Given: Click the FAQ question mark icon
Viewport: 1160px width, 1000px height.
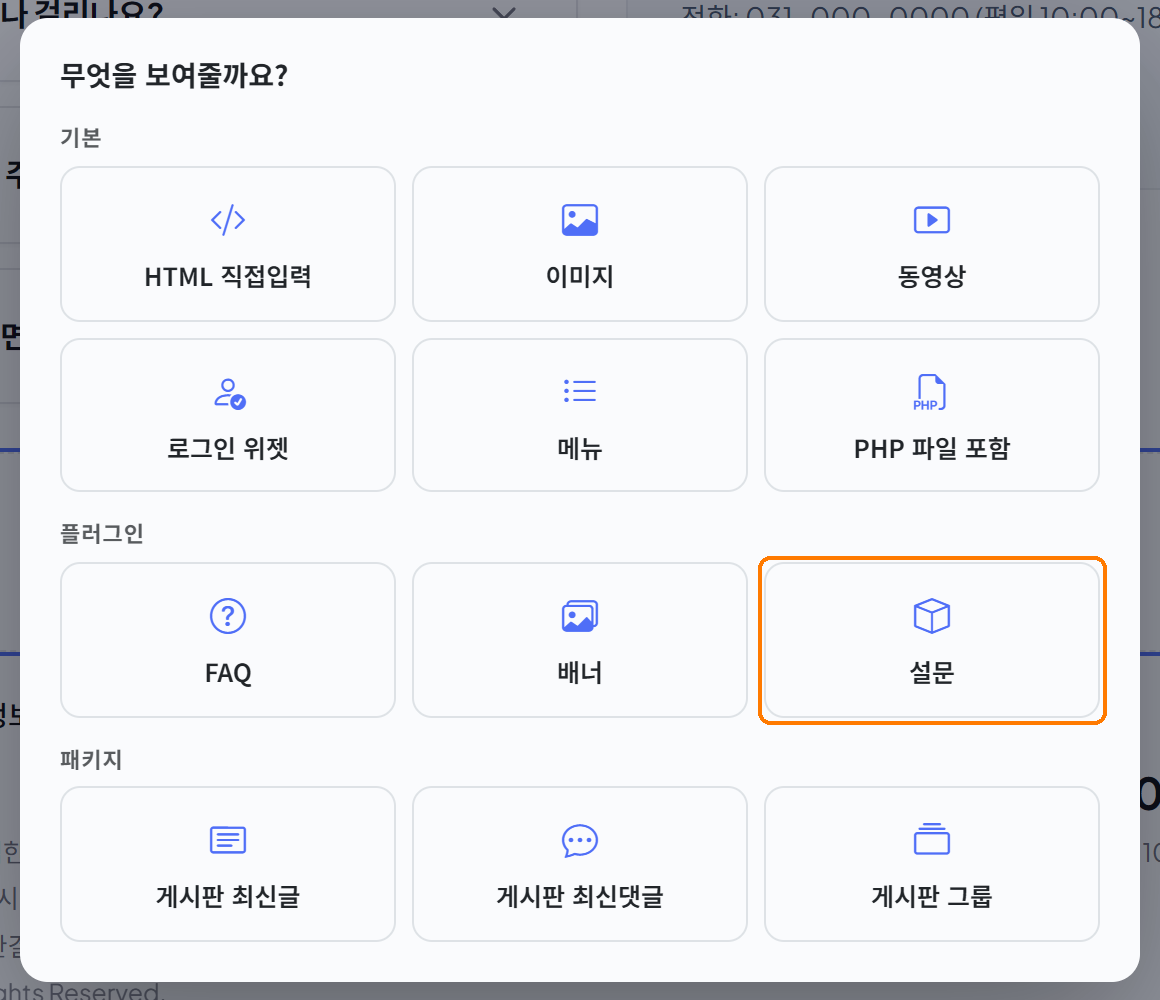Looking at the screenshot, I should tap(228, 616).
